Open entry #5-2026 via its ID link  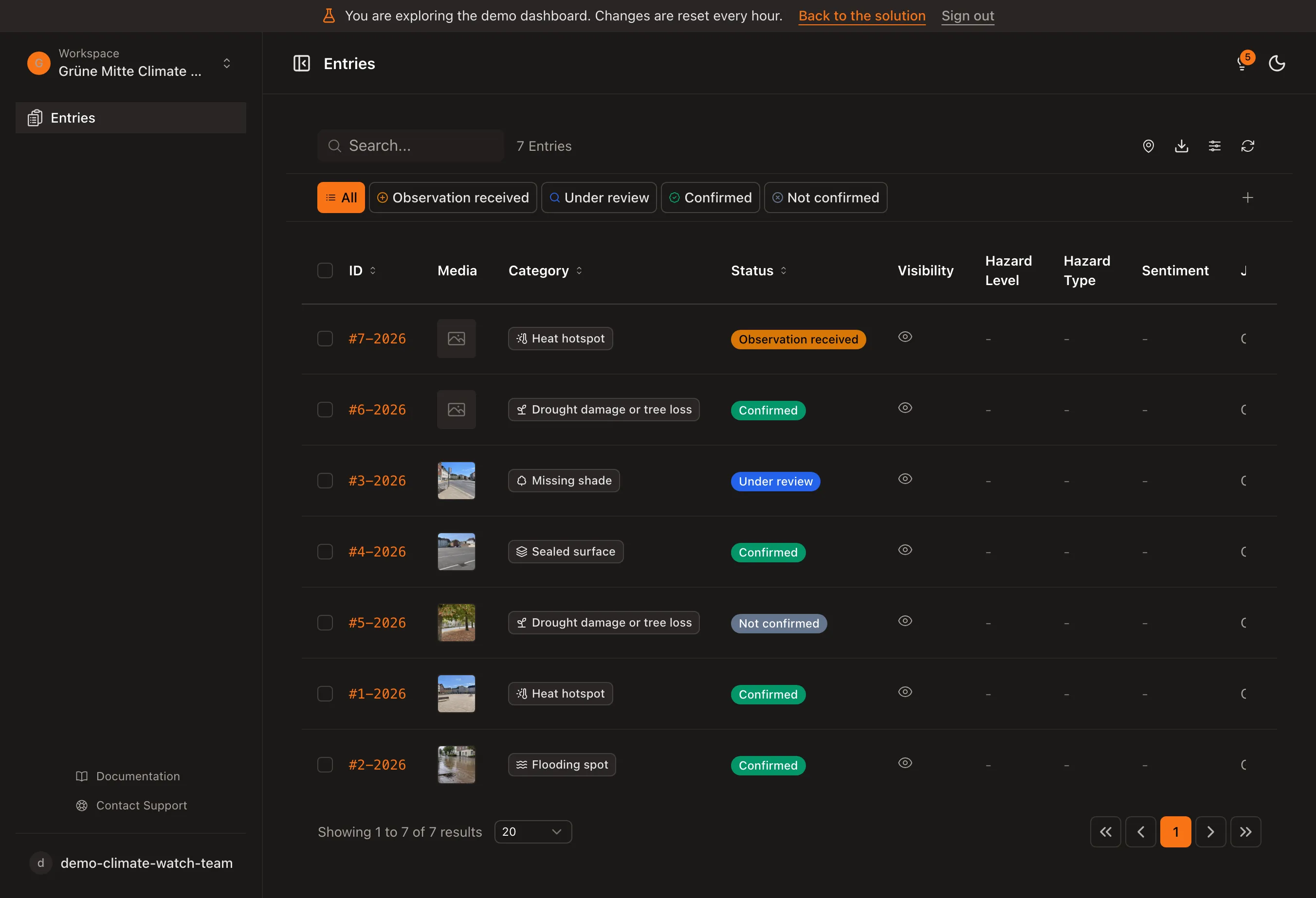pyautogui.click(x=377, y=623)
